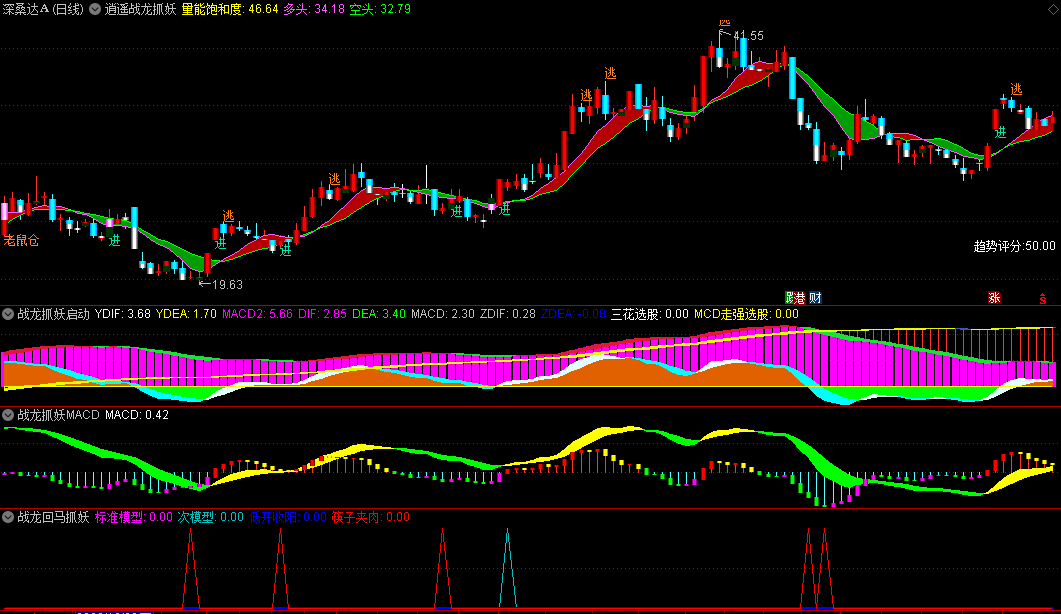The image size is (1061, 614).
Task: Click the 多头: 34.18 value
Action: [x=313, y=9]
